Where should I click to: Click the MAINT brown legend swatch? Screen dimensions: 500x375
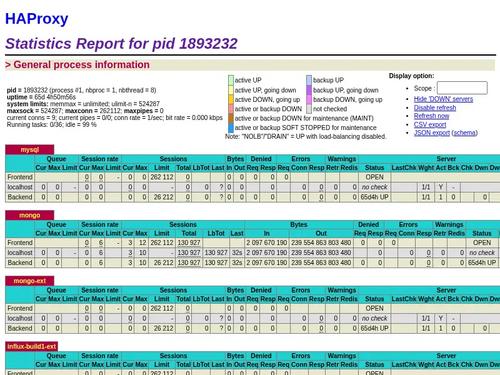point(231,118)
